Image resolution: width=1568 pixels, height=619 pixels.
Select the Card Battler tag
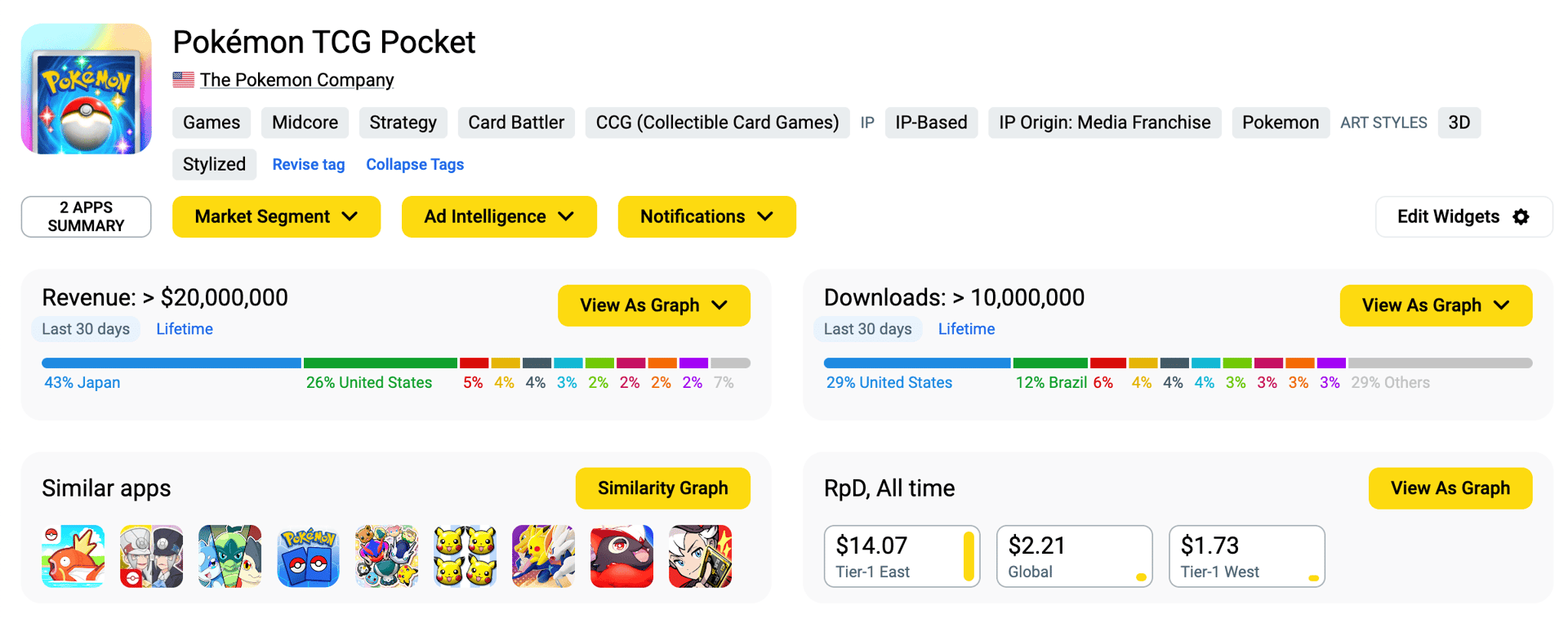pyautogui.click(x=516, y=122)
